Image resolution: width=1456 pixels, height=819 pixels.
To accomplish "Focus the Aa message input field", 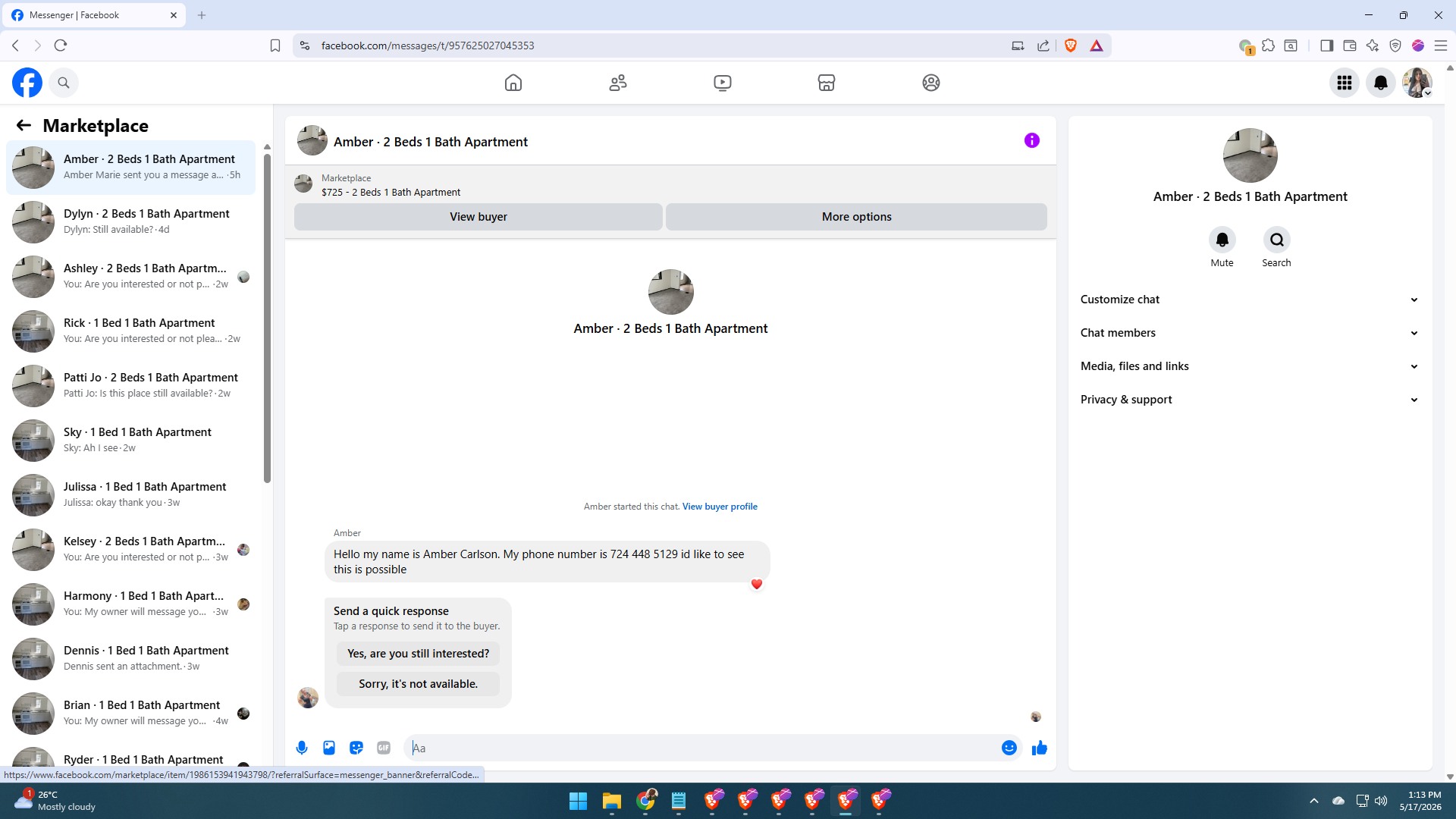I will (704, 748).
